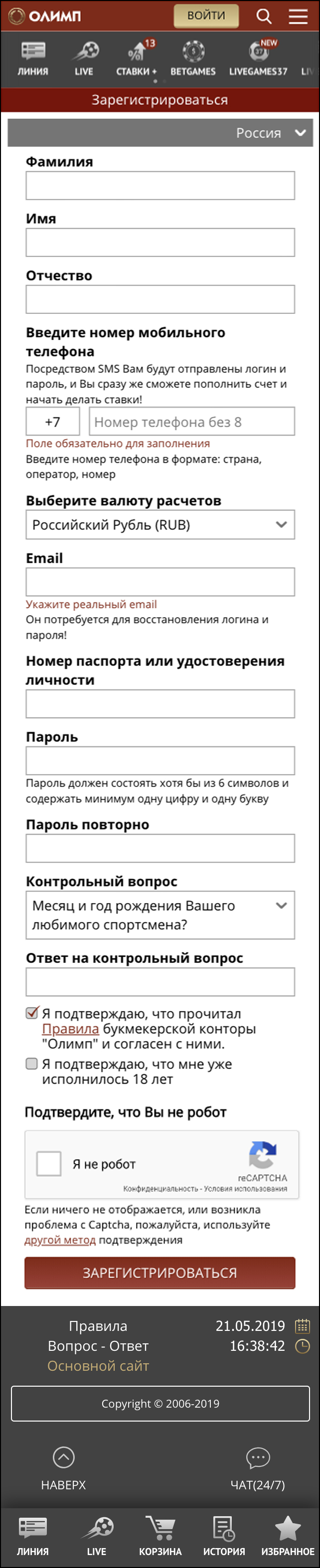Expand the Контрольный вопрос dropdown

pos(160,915)
